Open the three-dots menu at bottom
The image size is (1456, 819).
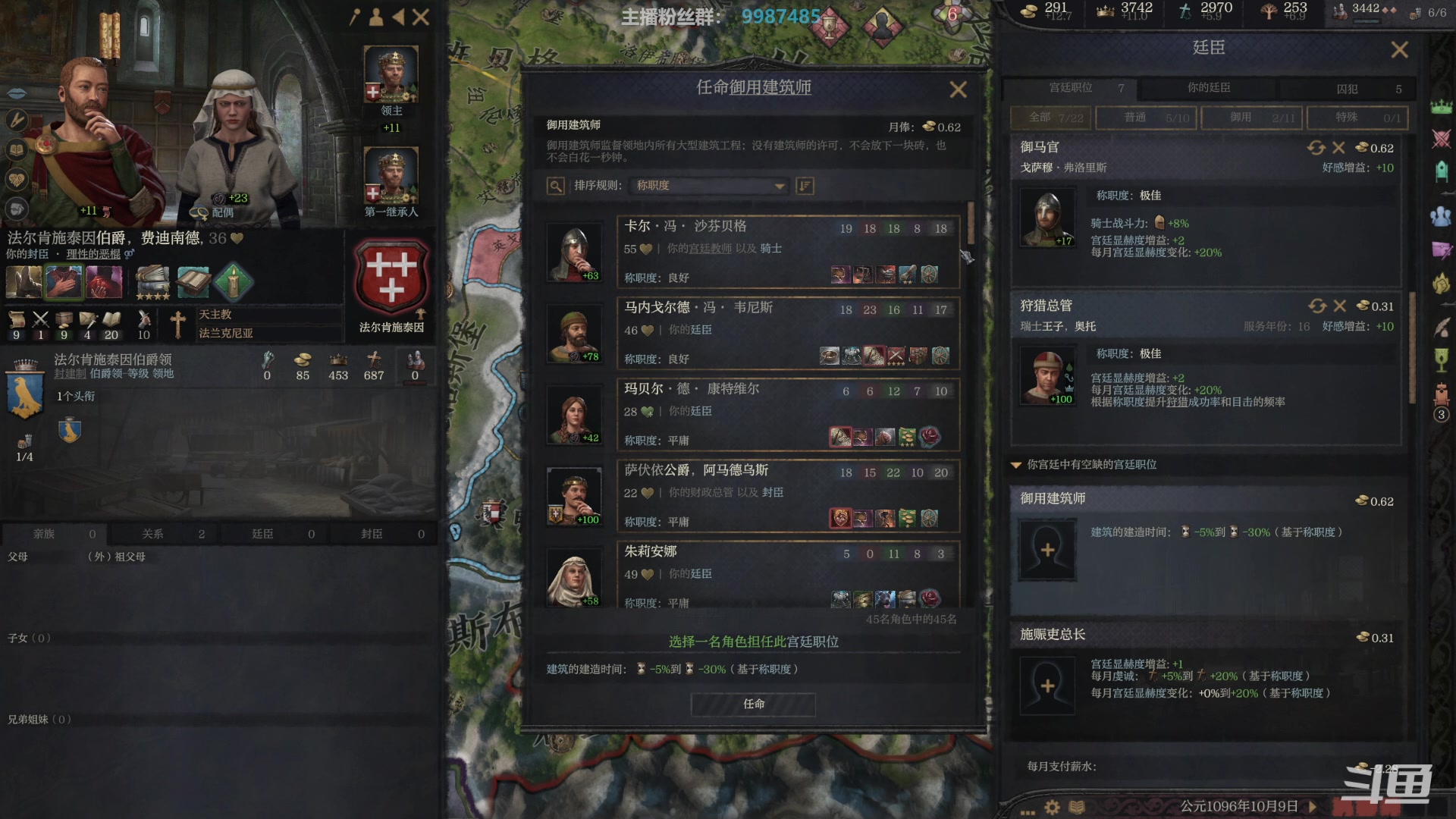click(1028, 811)
